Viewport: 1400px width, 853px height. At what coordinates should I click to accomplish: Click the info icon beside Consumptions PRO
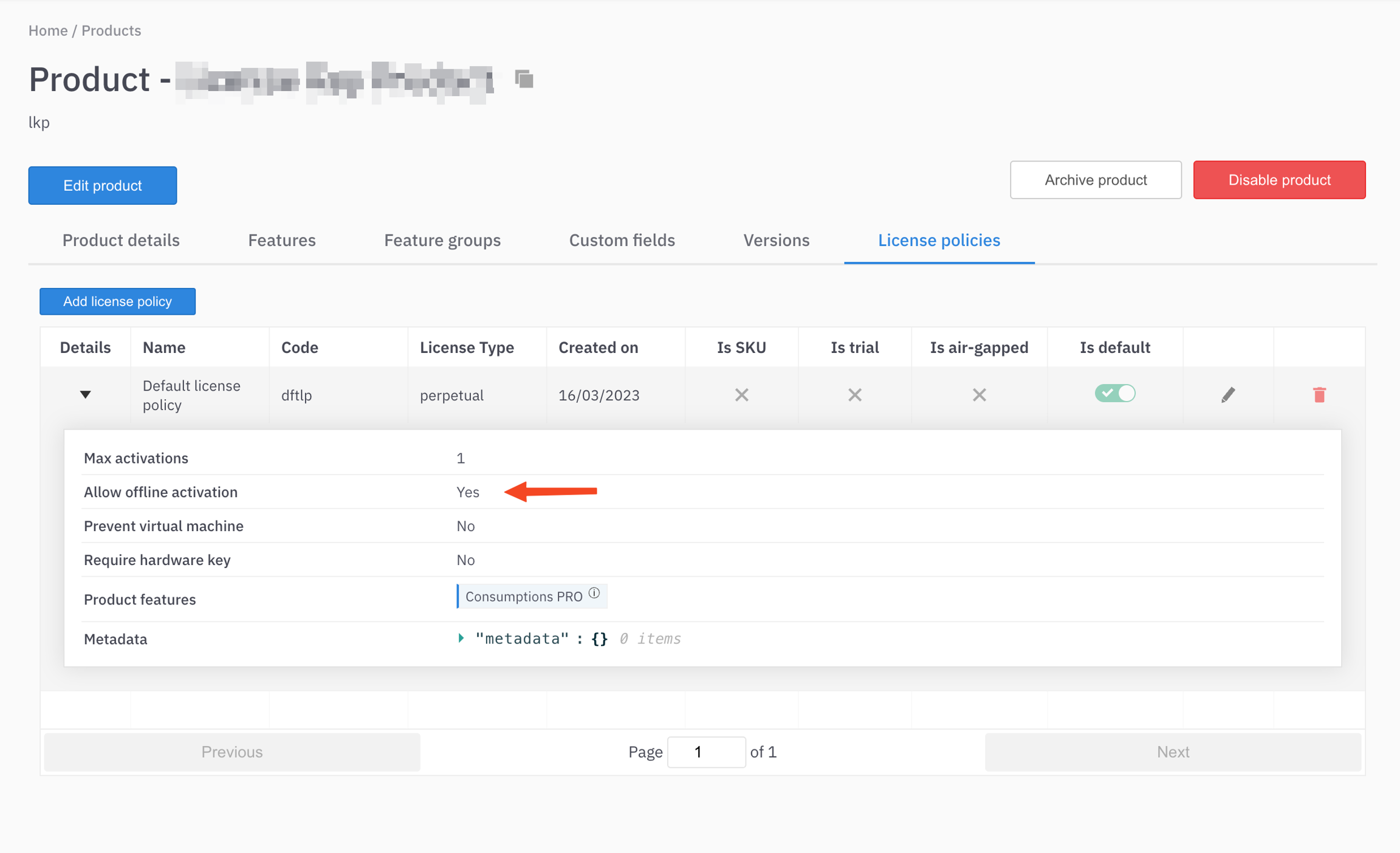[594, 593]
